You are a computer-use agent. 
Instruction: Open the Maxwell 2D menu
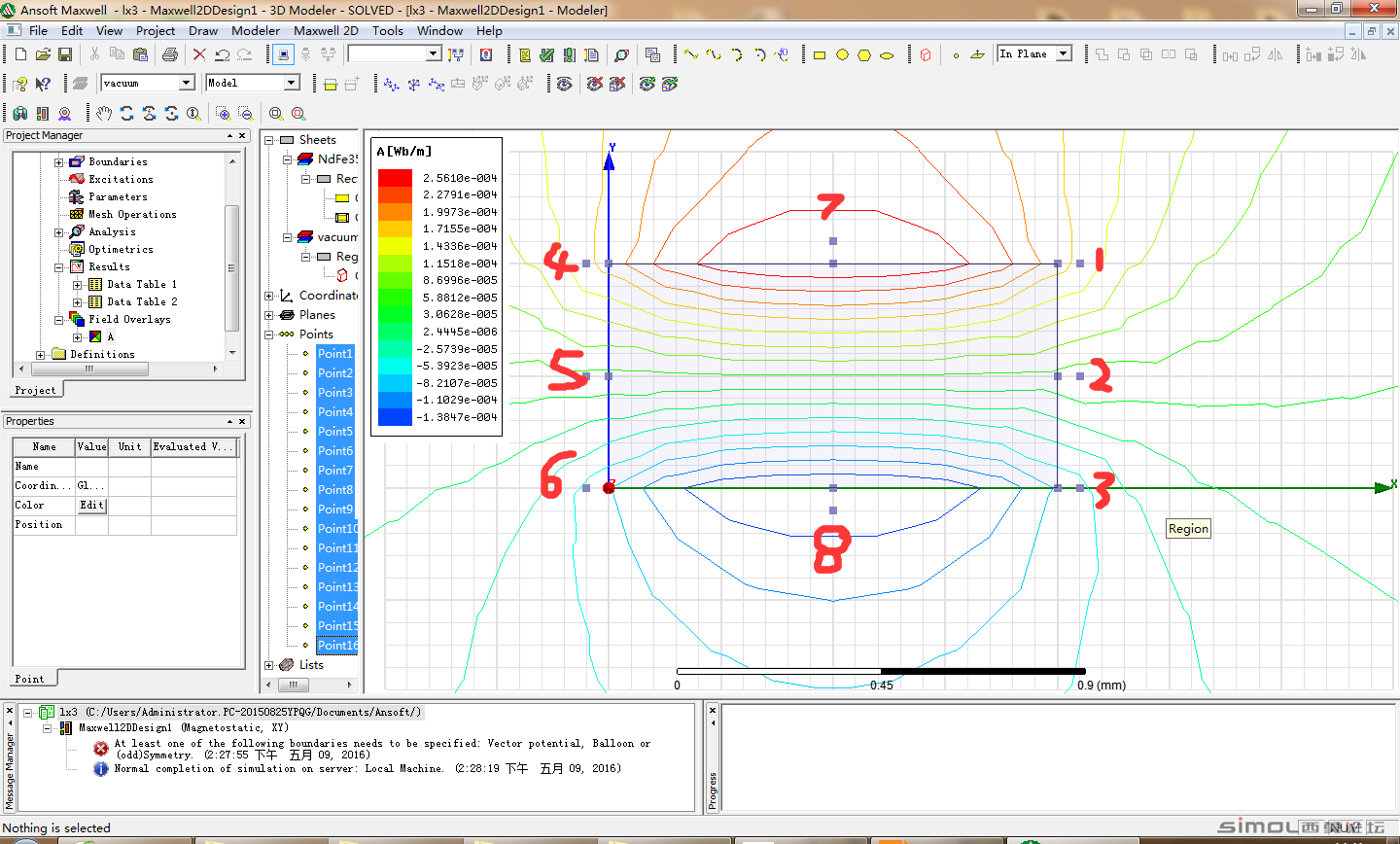click(326, 30)
